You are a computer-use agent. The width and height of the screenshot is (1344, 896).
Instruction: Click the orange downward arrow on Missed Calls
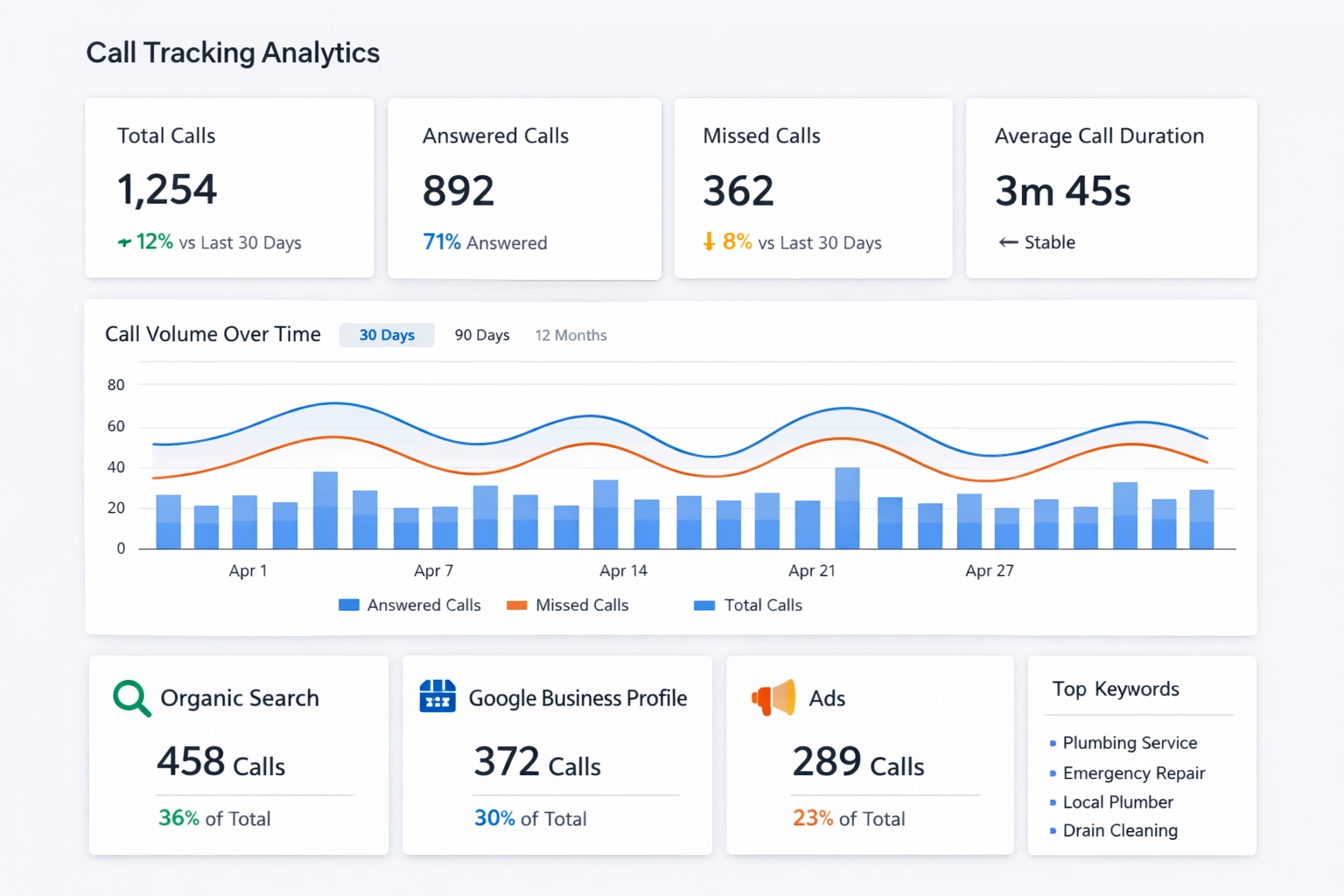coord(710,242)
